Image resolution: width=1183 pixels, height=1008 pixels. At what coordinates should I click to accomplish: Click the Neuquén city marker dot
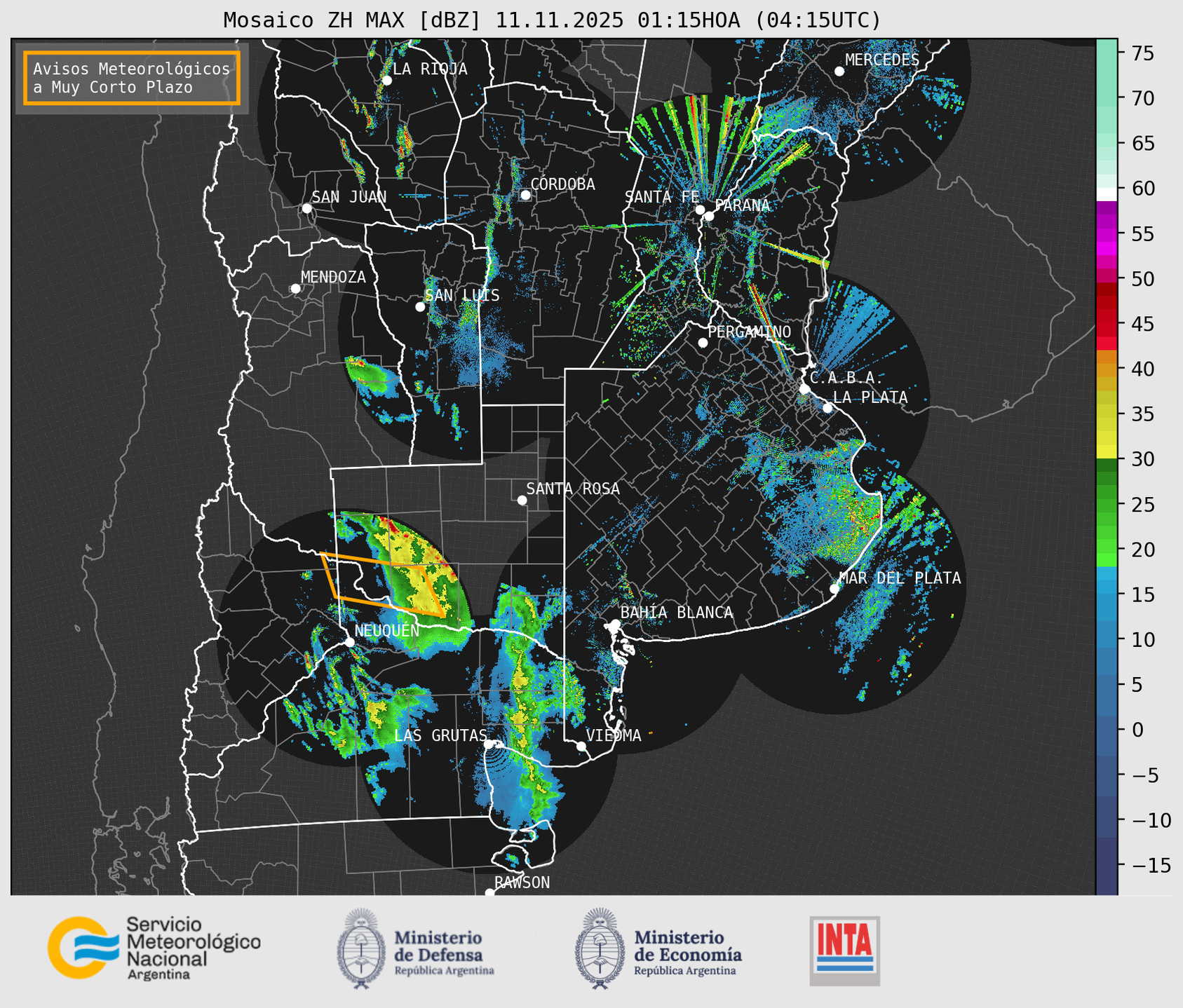click(x=349, y=642)
